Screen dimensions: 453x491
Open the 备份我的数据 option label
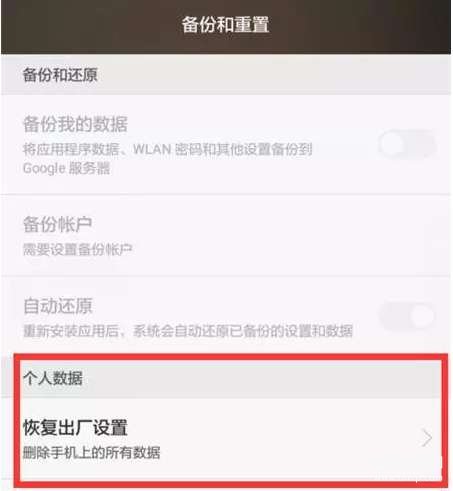click(x=75, y=124)
